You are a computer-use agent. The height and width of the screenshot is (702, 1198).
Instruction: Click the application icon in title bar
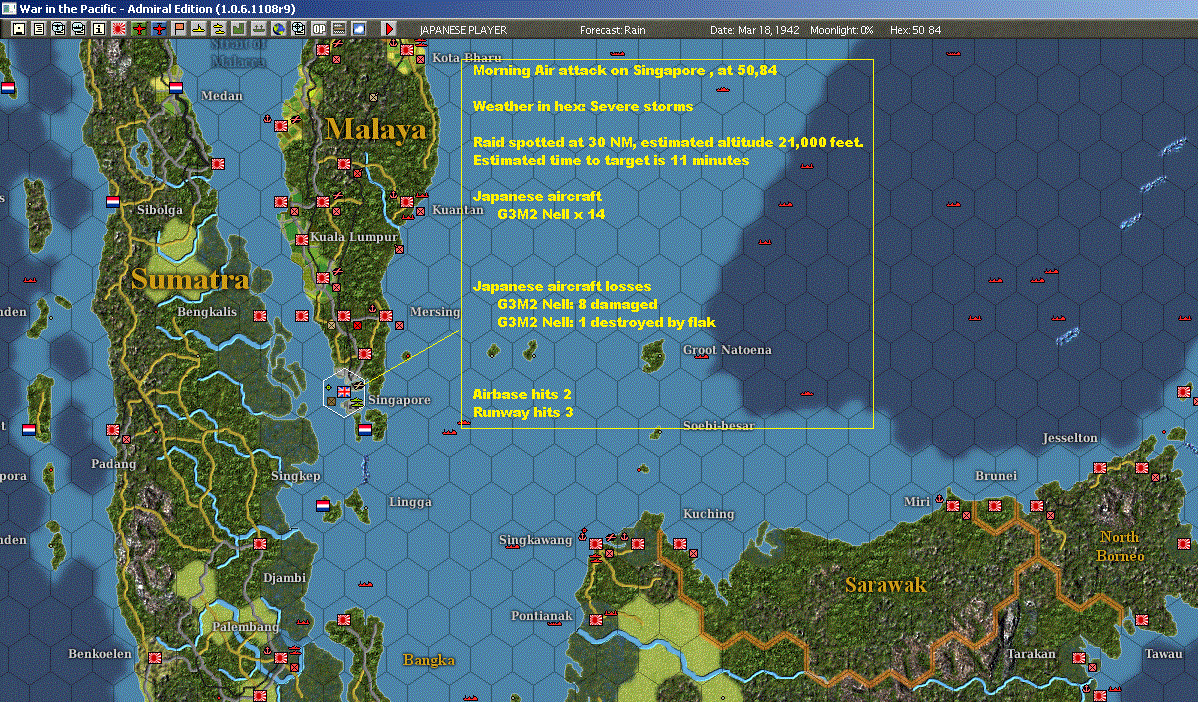(8, 8)
